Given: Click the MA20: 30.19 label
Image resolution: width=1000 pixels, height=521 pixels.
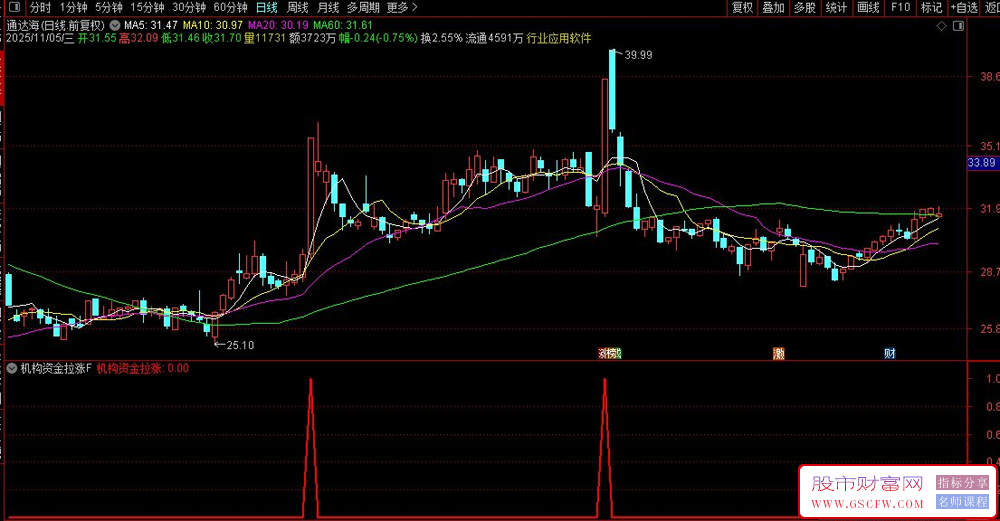Looking at the screenshot, I should (x=278, y=26).
